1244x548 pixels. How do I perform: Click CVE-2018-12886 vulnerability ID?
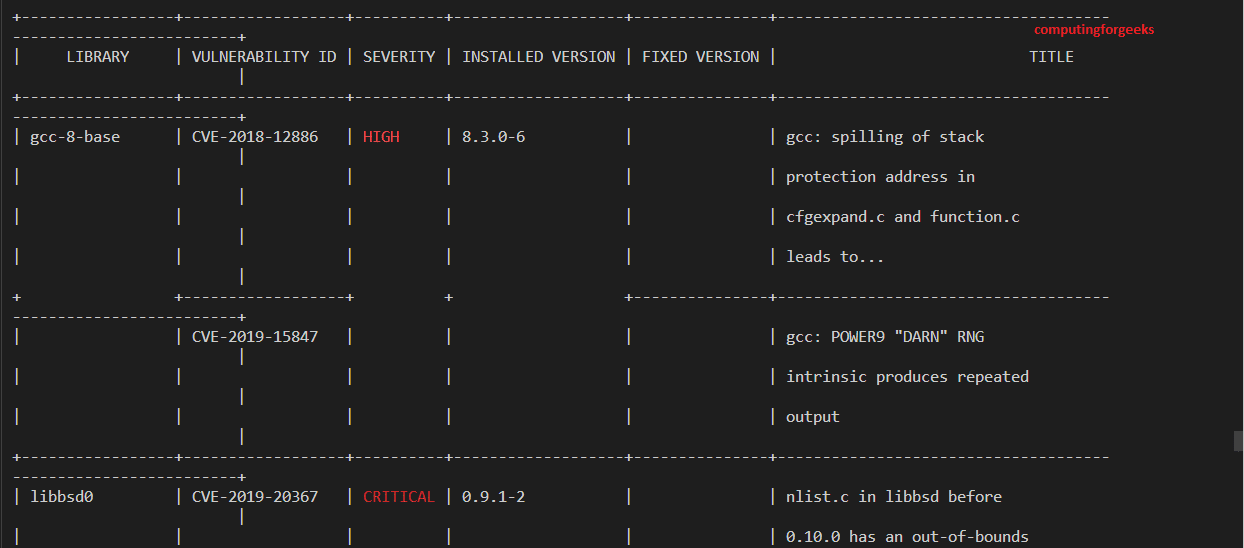[x=255, y=137]
